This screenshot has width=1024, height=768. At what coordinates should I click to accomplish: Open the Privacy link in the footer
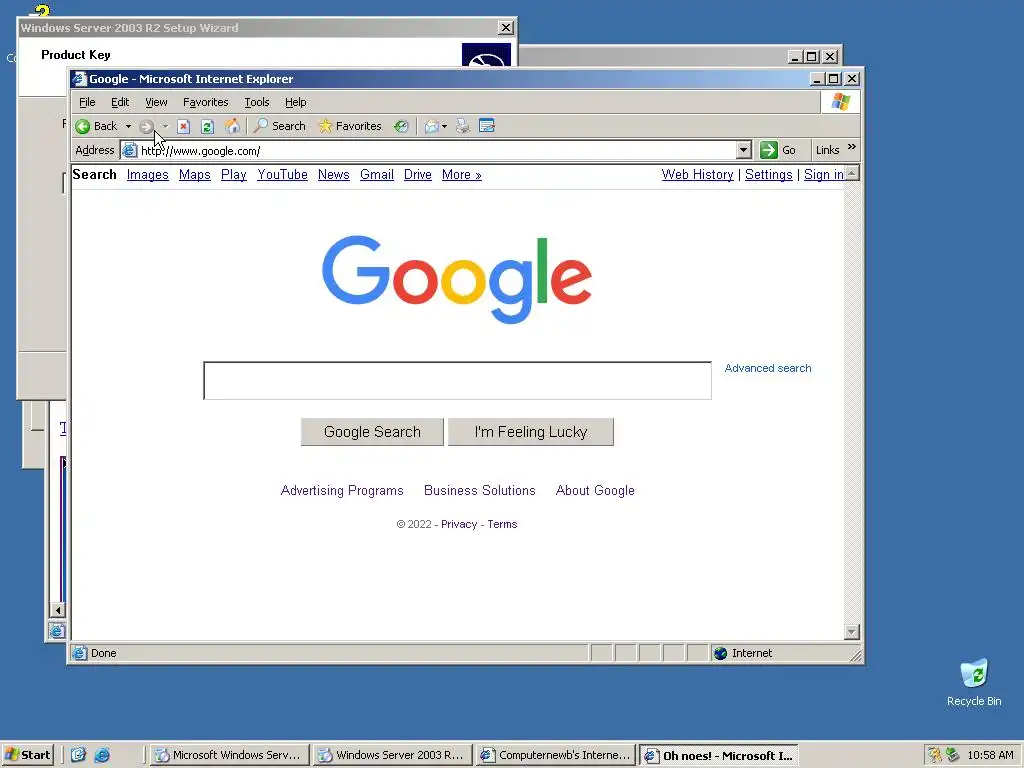(x=459, y=524)
